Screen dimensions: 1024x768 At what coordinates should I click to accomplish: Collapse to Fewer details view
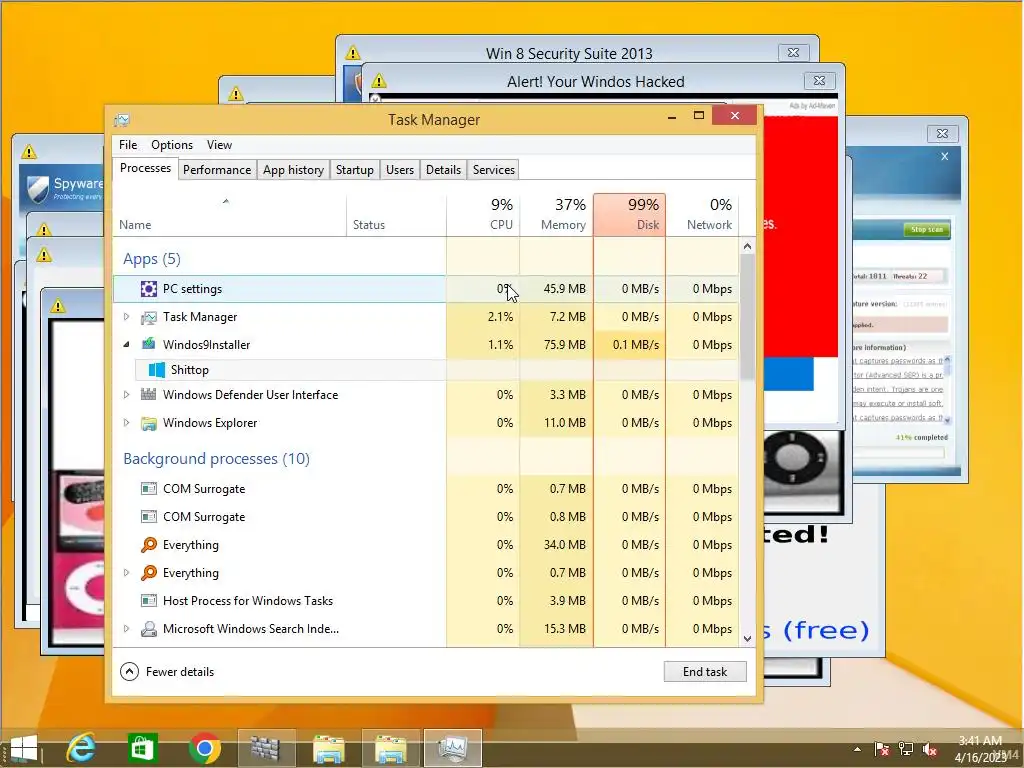pyautogui.click(x=168, y=671)
